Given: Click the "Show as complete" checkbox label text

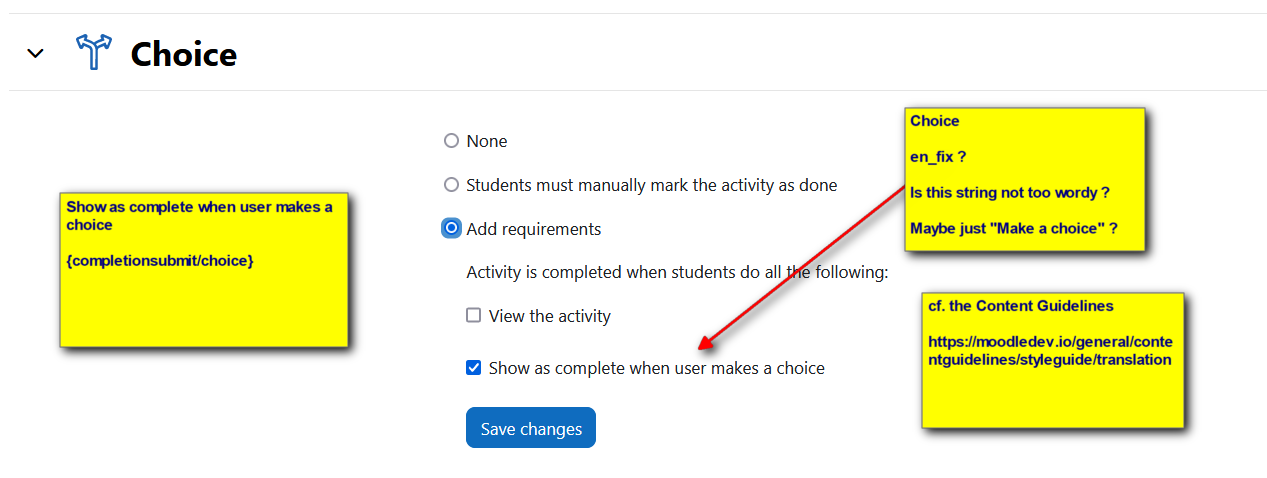Looking at the screenshot, I should coord(657,368).
